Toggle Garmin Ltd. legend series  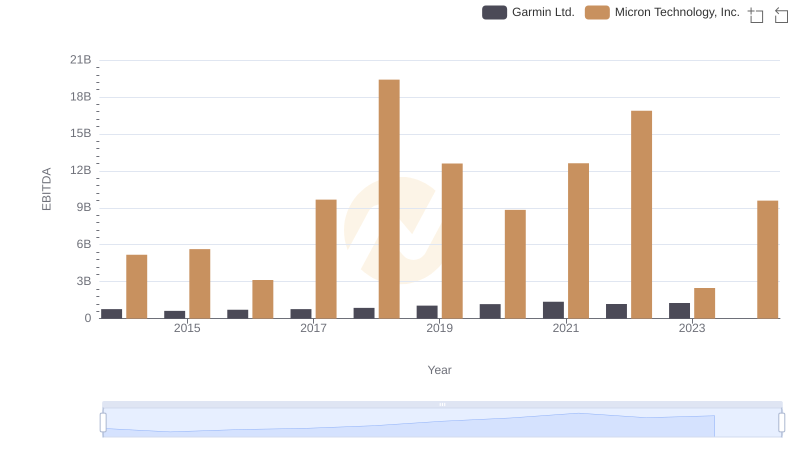[528, 12]
